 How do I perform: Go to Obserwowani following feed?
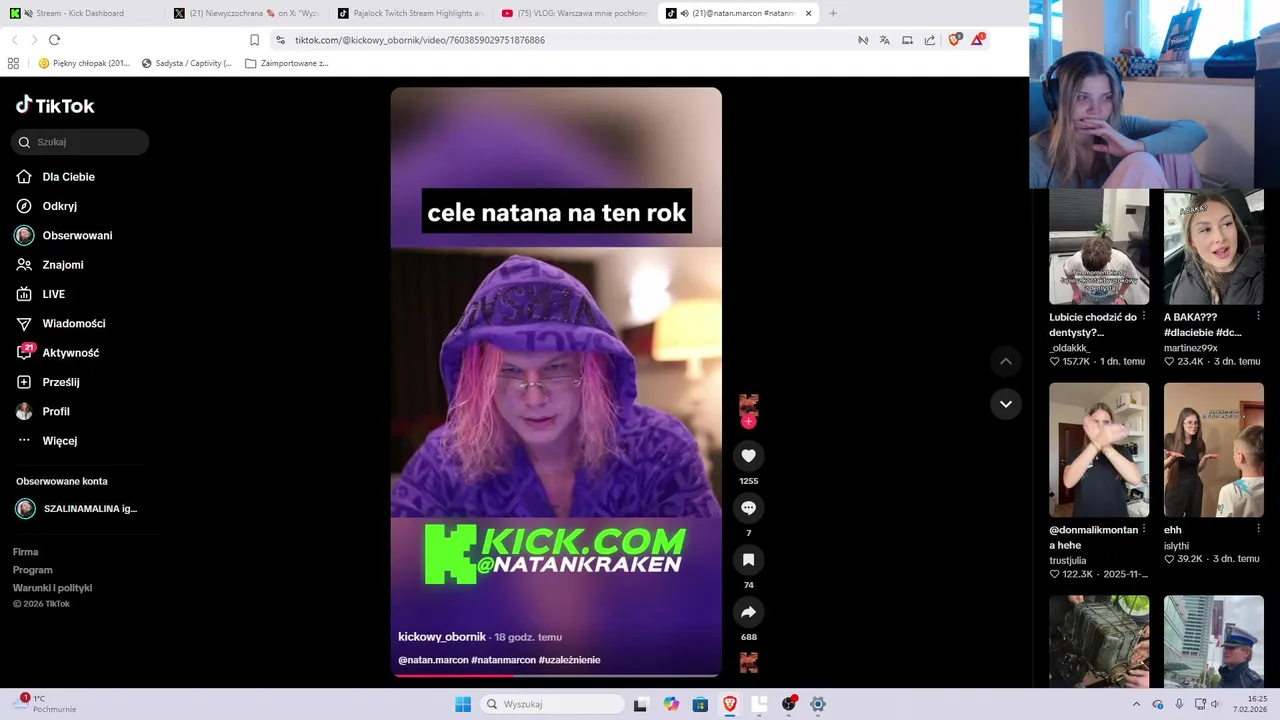pyautogui.click(x=77, y=235)
